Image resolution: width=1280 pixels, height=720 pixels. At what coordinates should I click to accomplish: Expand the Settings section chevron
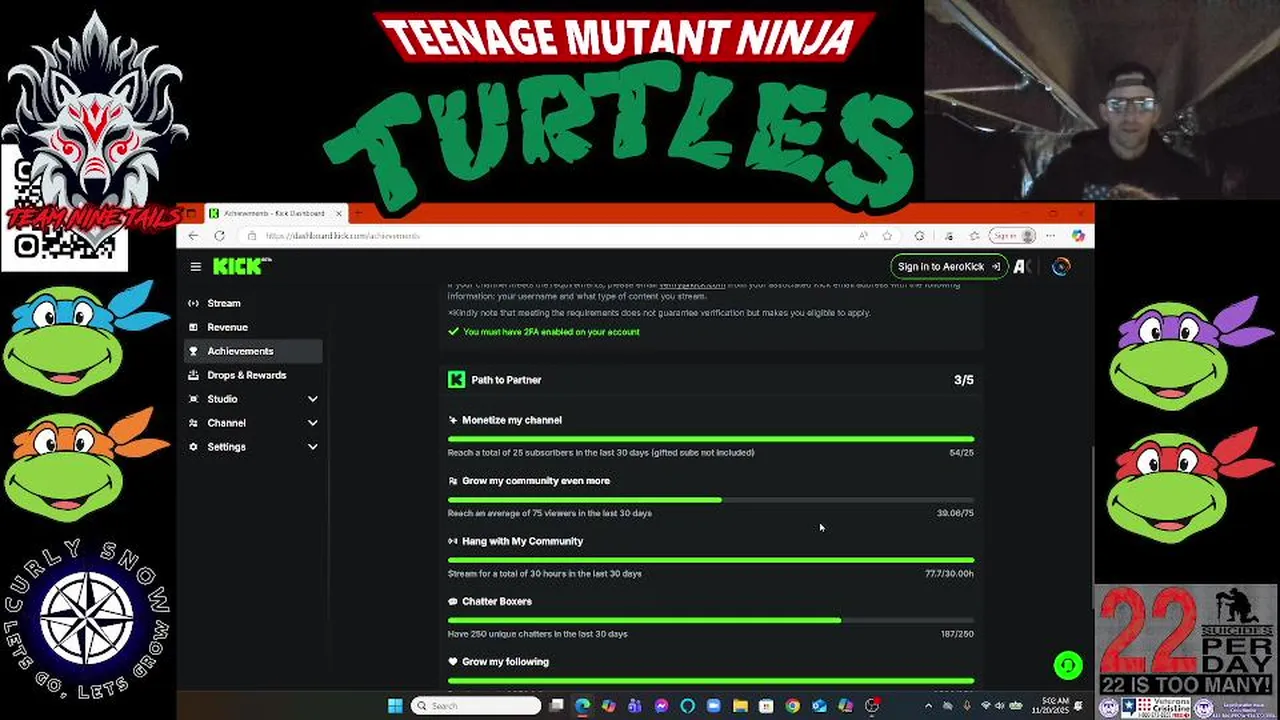[x=312, y=447]
